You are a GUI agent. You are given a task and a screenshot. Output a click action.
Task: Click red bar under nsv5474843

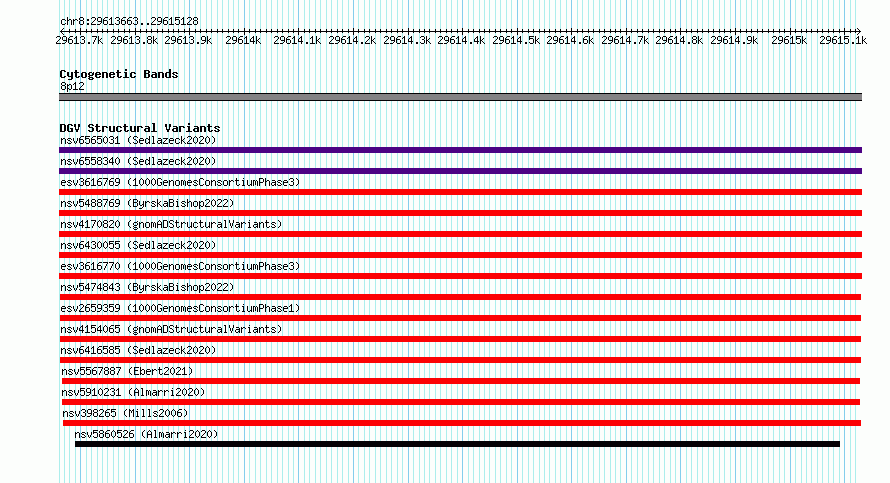(x=460, y=297)
